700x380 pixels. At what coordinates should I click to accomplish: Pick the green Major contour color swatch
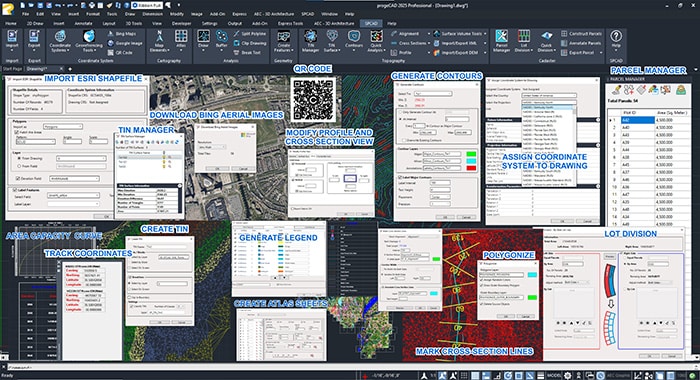pos(471,154)
